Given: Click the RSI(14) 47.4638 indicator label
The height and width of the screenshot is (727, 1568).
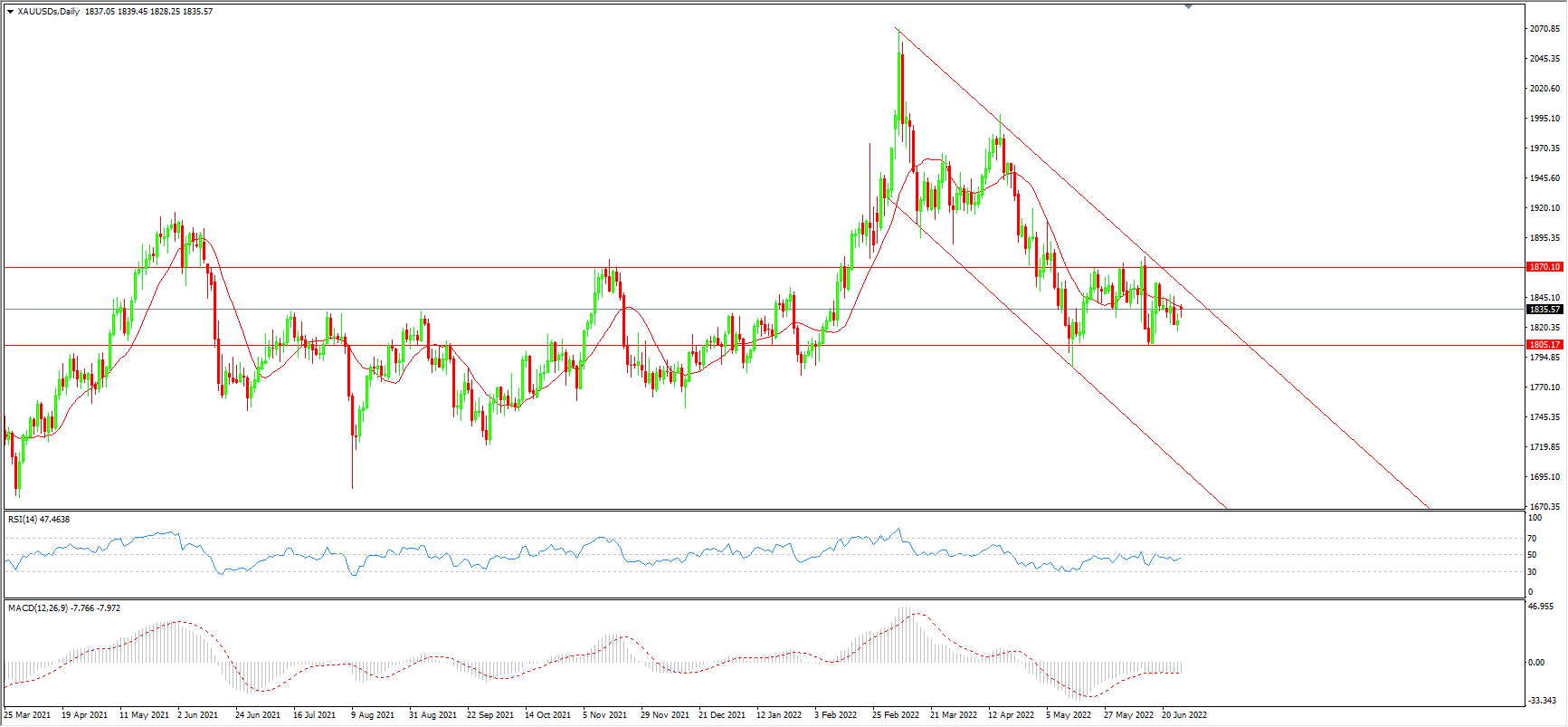Looking at the screenshot, I should coord(39,520).
